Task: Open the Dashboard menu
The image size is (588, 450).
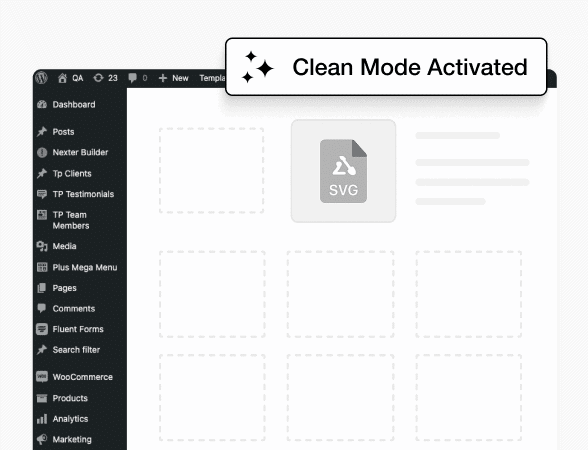Action: pos(74,105)
